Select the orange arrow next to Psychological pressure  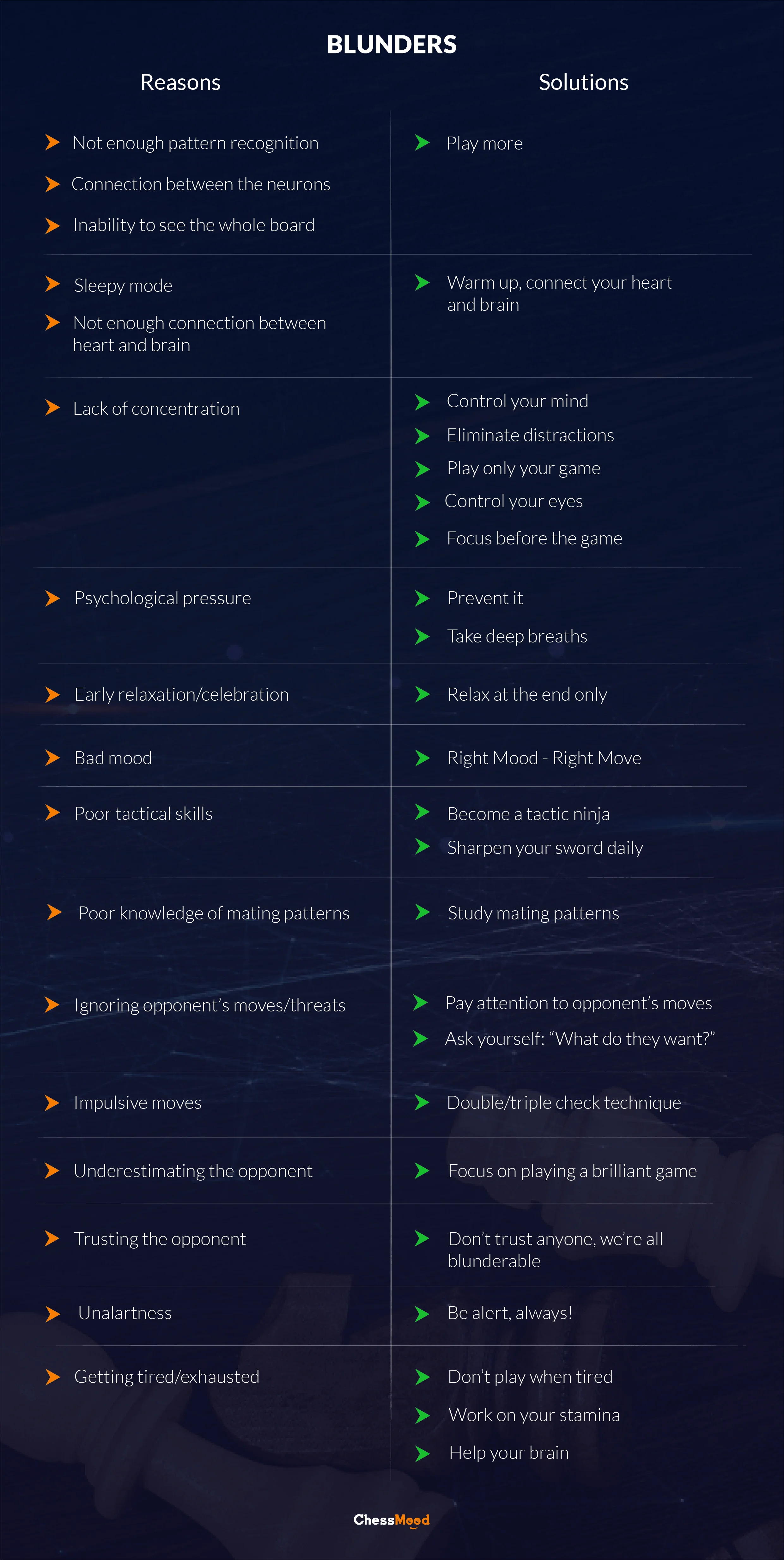tap(53, 598)
